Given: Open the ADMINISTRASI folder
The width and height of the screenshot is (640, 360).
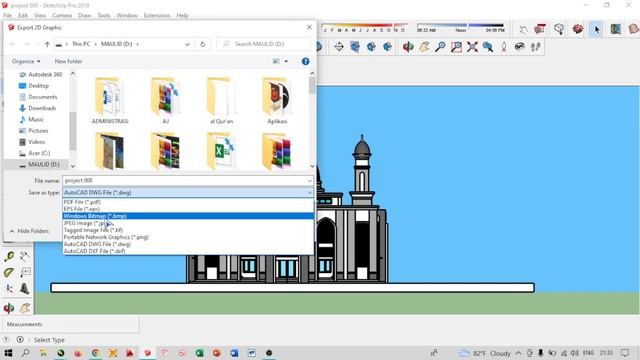Looking at the screenshot, I should pyautogui.click(x=110, y=100).
